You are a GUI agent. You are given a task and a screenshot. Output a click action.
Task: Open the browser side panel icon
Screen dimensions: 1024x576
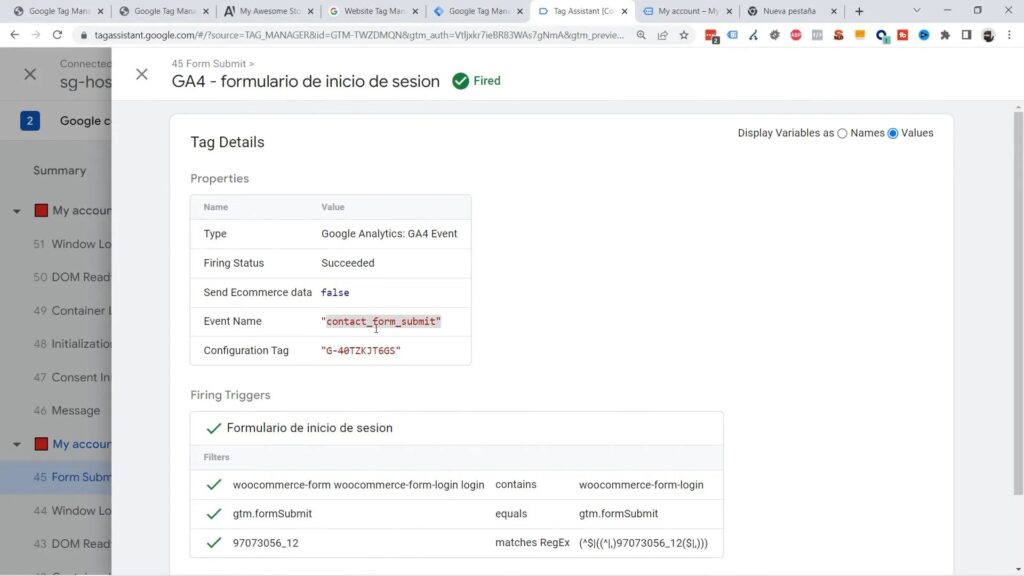967,35
